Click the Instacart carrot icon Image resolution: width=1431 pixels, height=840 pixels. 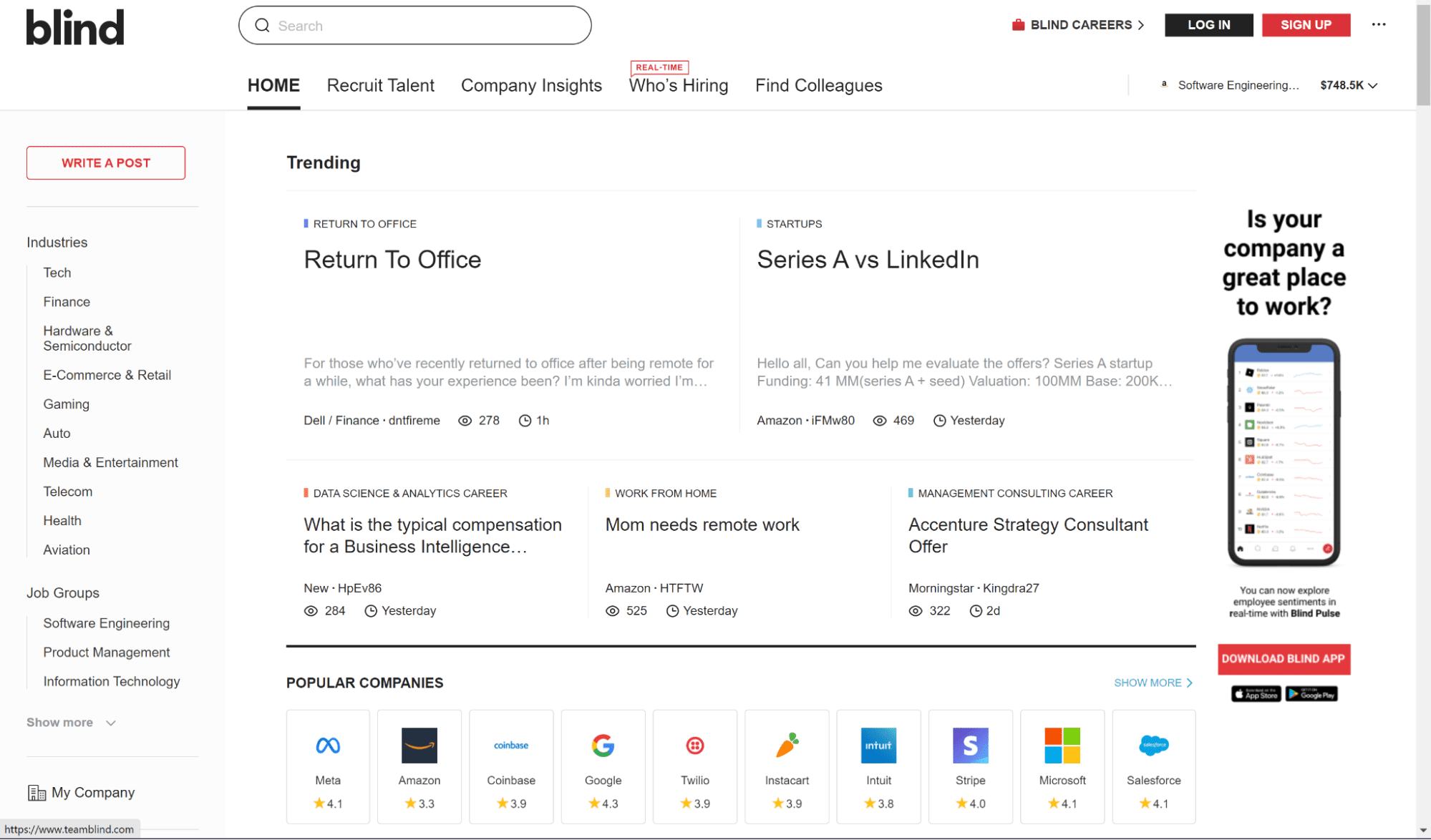pyautogui.click(x=787, y=745)
